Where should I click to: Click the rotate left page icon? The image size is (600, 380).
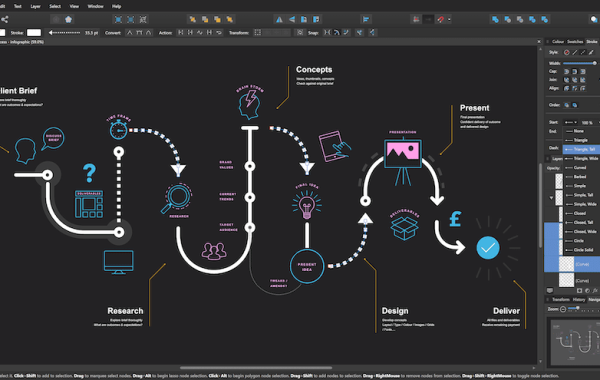[x=304, y=19]
